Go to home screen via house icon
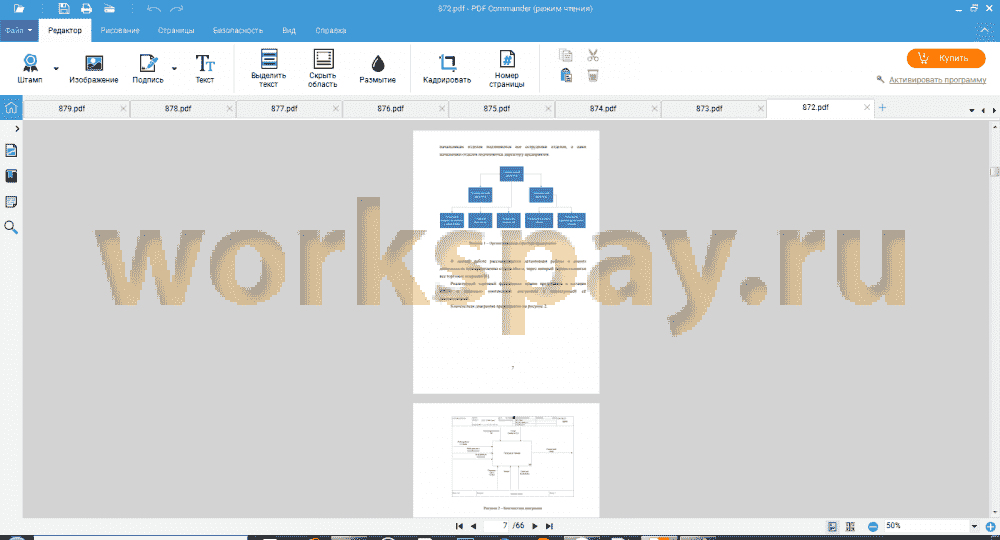Viewport: 1000px width, 540px height. [11, 108]
